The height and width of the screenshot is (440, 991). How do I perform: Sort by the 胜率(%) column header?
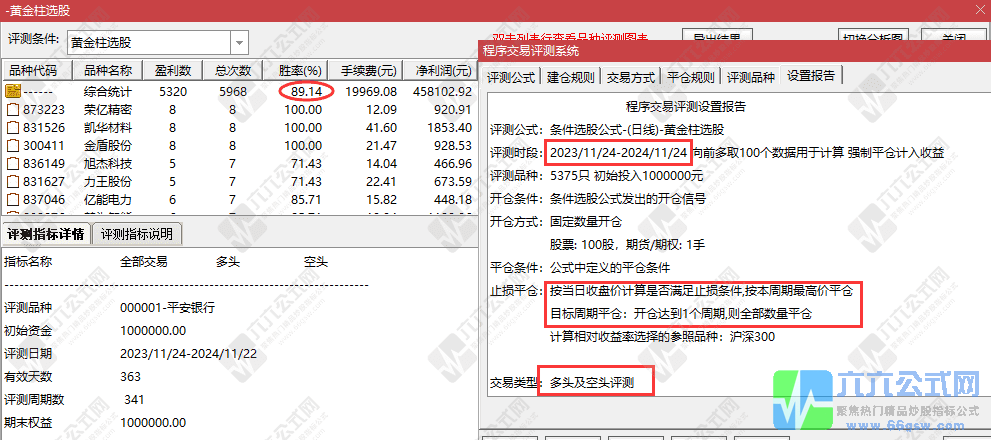tap(299, 71)
